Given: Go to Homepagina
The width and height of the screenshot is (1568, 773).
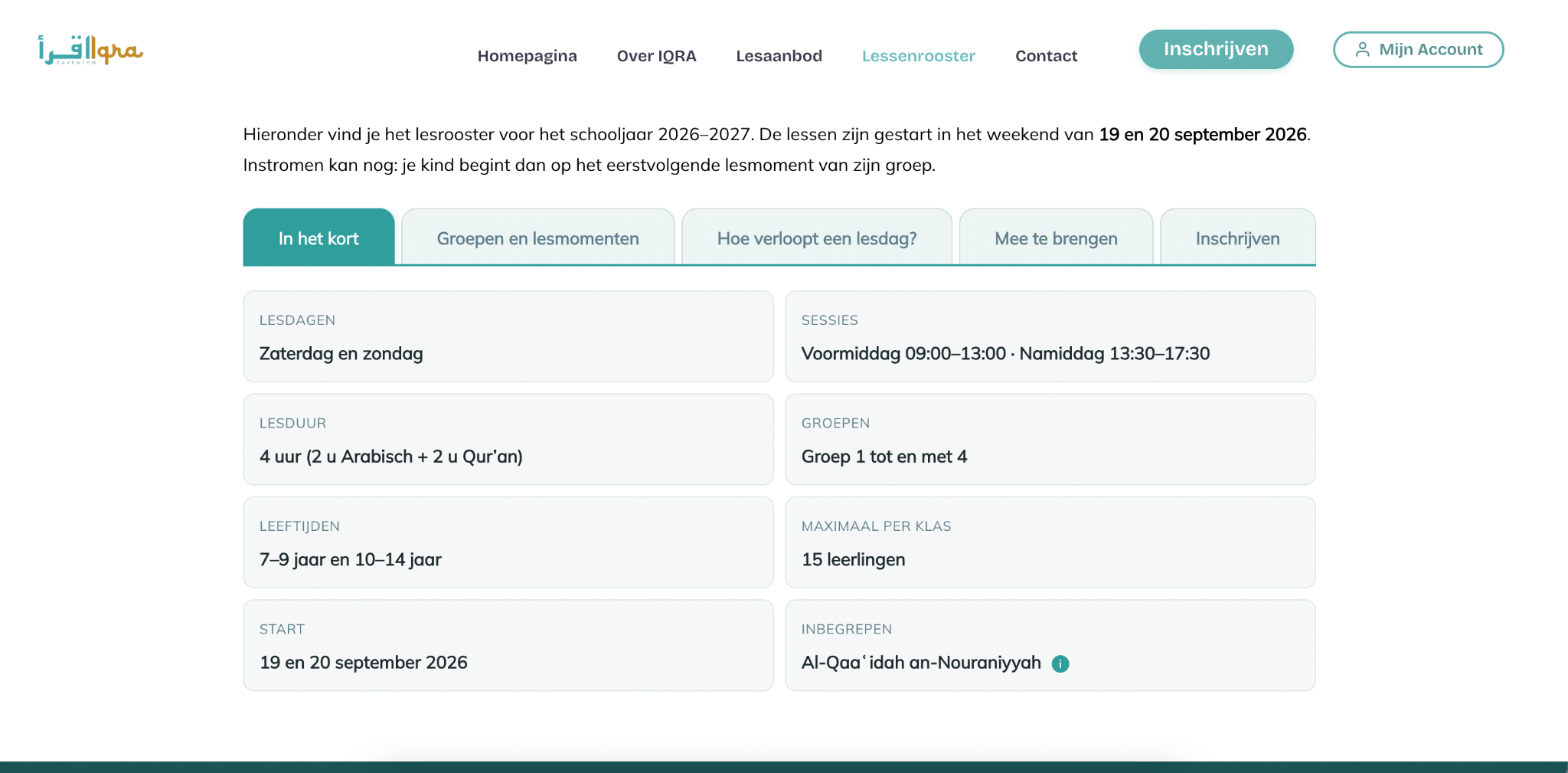Looking at the screenshot, I should (x=527, y=56).
